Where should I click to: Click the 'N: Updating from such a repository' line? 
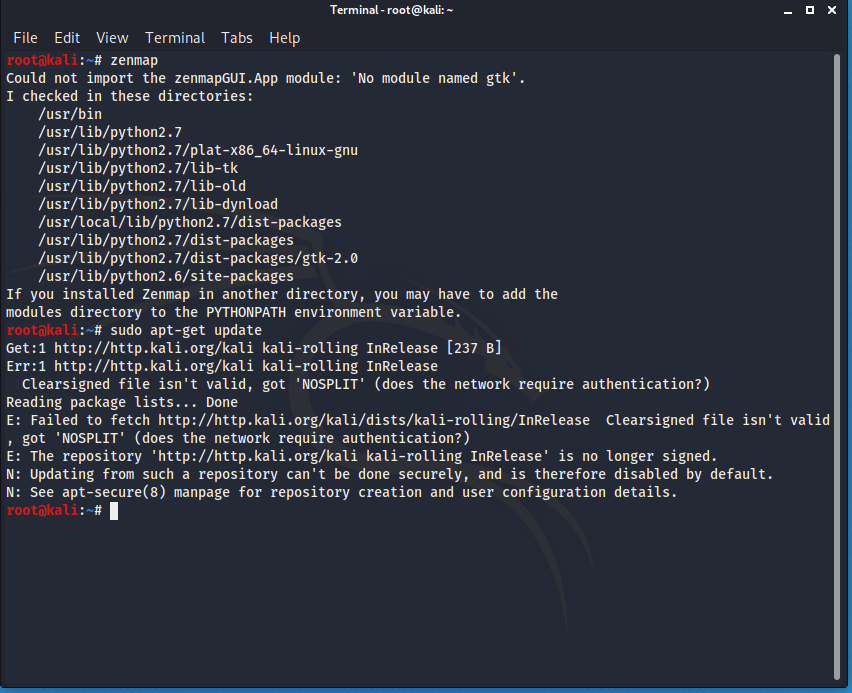click(x=390, y=475)
